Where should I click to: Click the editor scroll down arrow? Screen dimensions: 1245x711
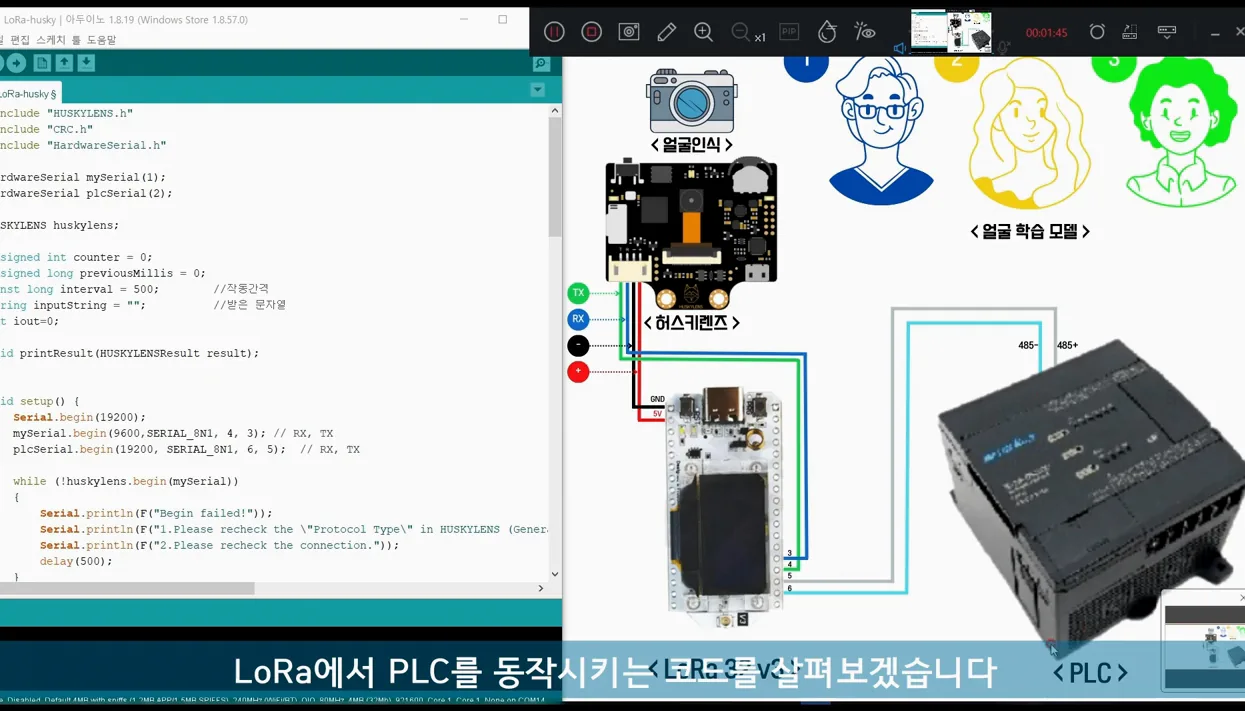tap(555, 574)
